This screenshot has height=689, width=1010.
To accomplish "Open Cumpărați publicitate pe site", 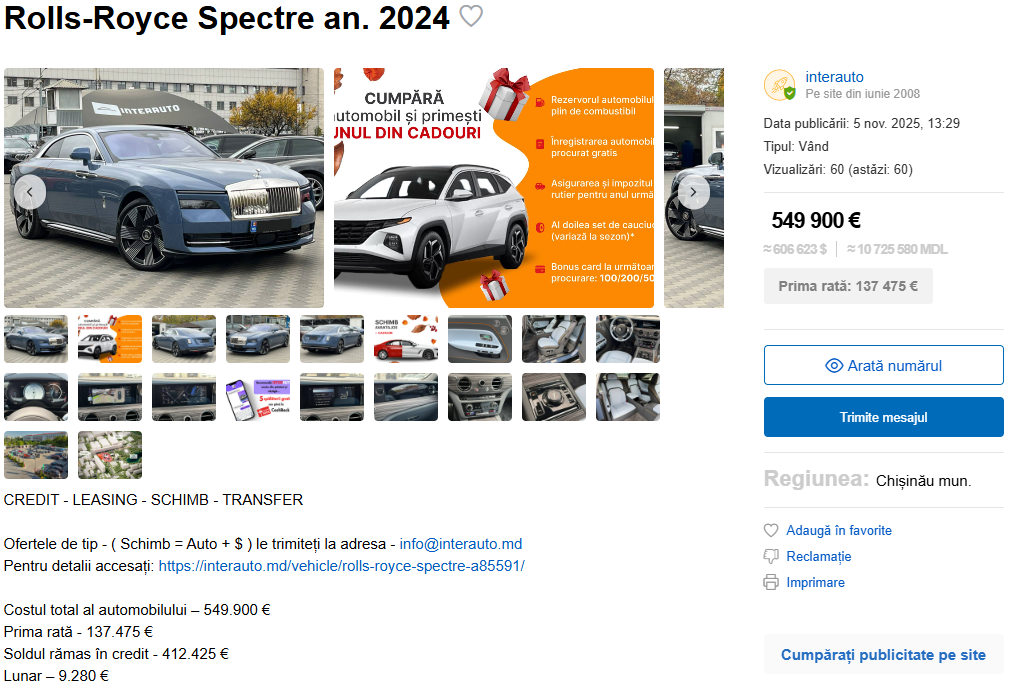I will tap(883, 655).
